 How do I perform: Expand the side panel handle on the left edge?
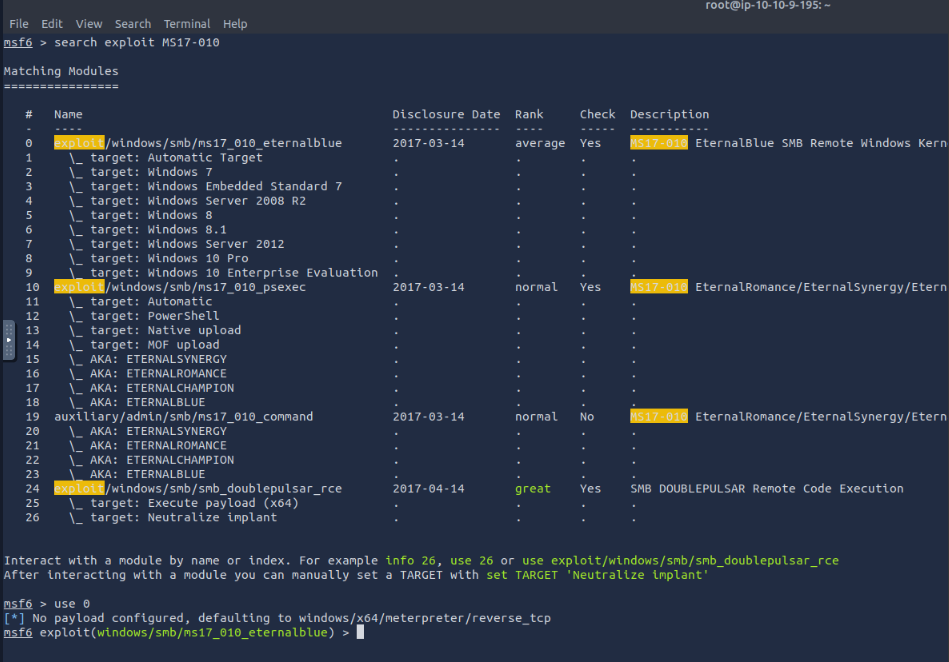tap(8, 340)
